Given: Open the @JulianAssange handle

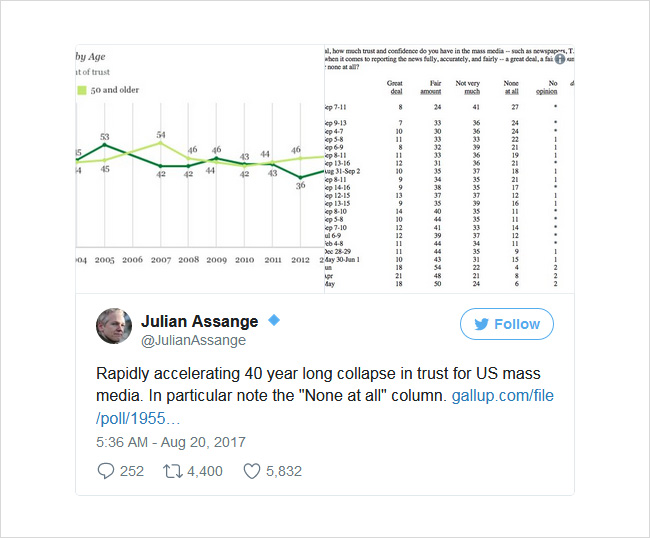Looking at the screenshot, I should coord(193,340).
